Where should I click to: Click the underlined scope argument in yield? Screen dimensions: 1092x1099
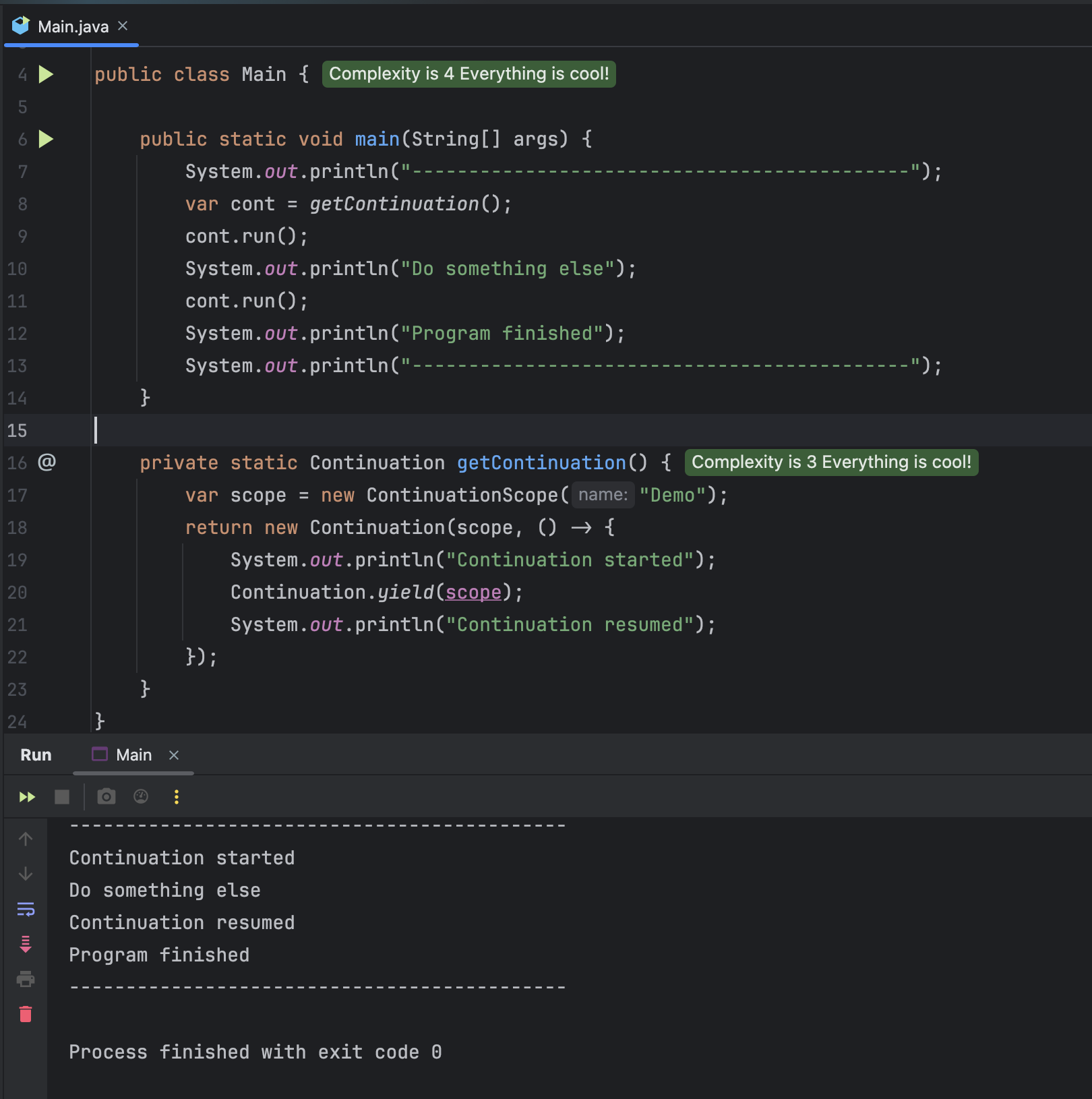(x=473, y=592)
